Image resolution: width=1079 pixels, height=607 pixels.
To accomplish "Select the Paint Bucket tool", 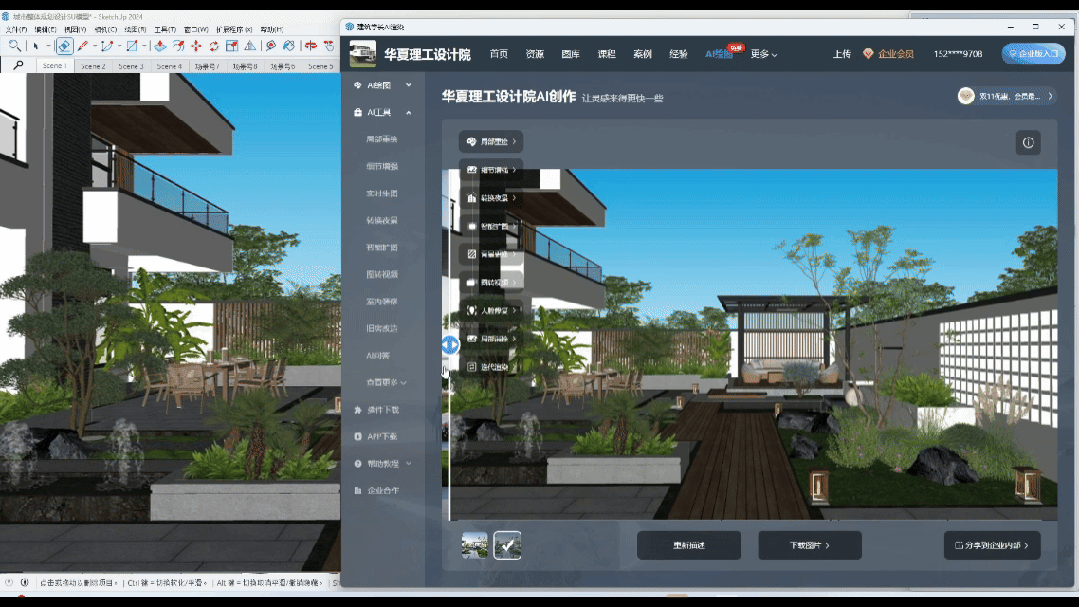I will [x=288, y=46].
